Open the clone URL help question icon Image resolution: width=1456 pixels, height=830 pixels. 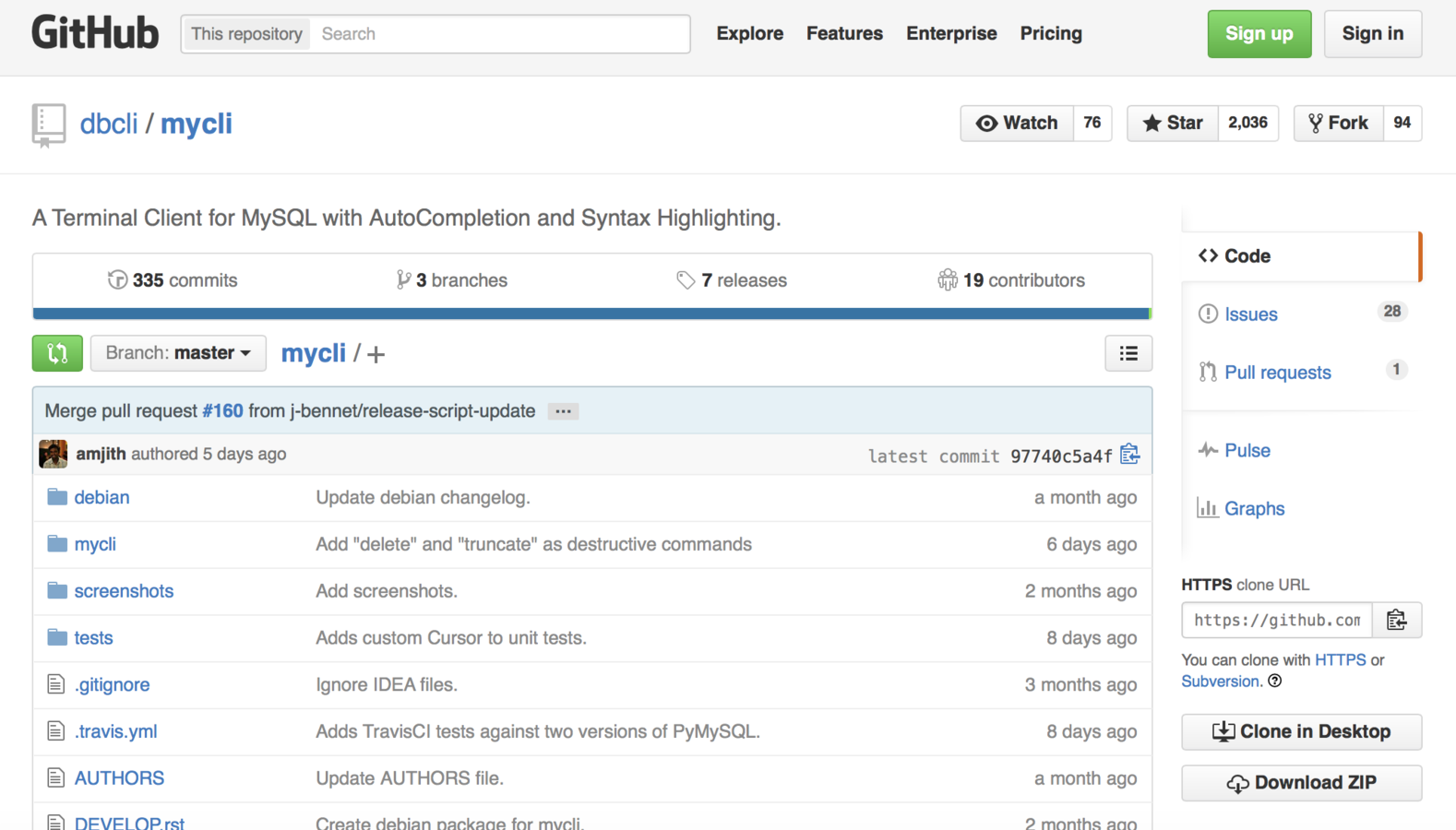[x=1275, y=681]
